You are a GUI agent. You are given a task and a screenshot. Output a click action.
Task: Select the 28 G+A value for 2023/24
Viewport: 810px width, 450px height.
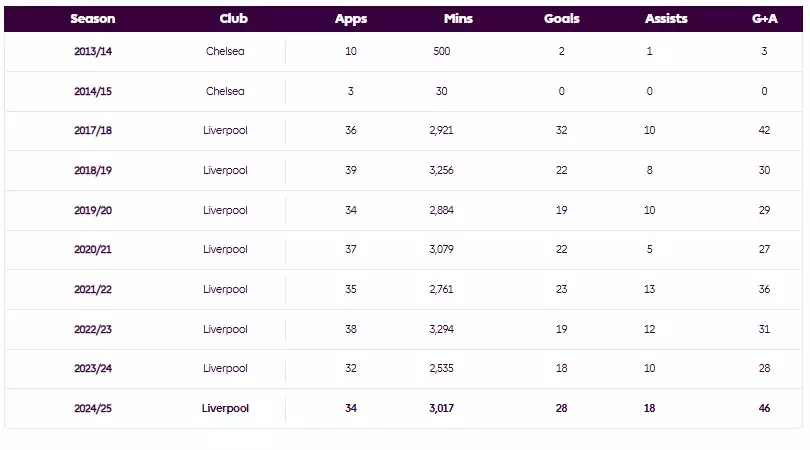pos(765,368)
